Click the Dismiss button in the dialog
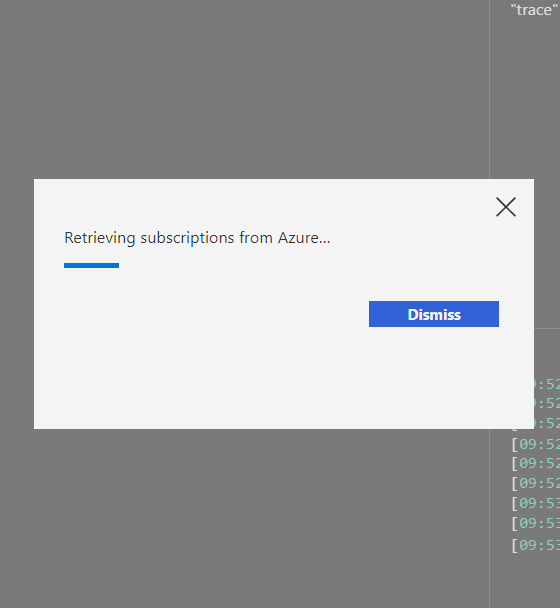 [434, 314]
